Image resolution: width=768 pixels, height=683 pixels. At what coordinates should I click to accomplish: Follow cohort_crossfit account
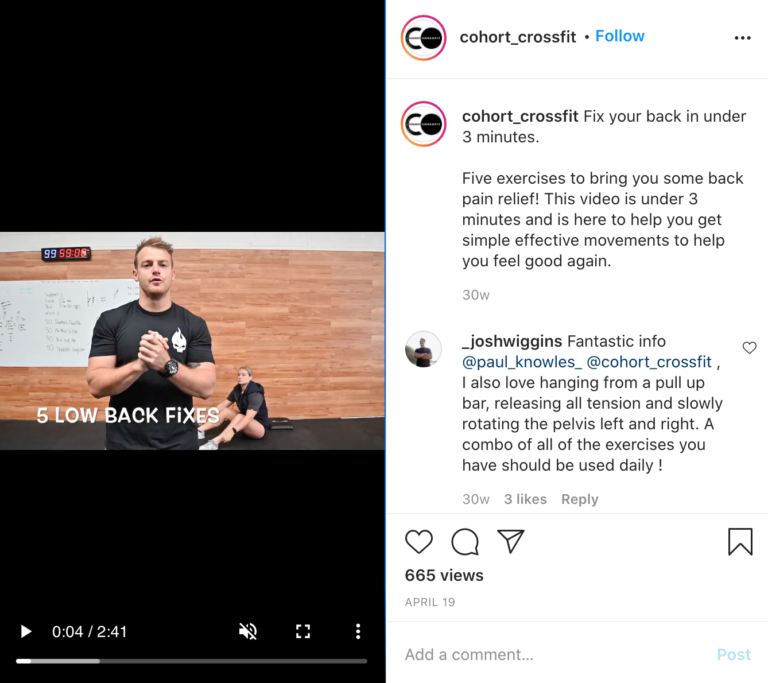click(x=620, y=36)
